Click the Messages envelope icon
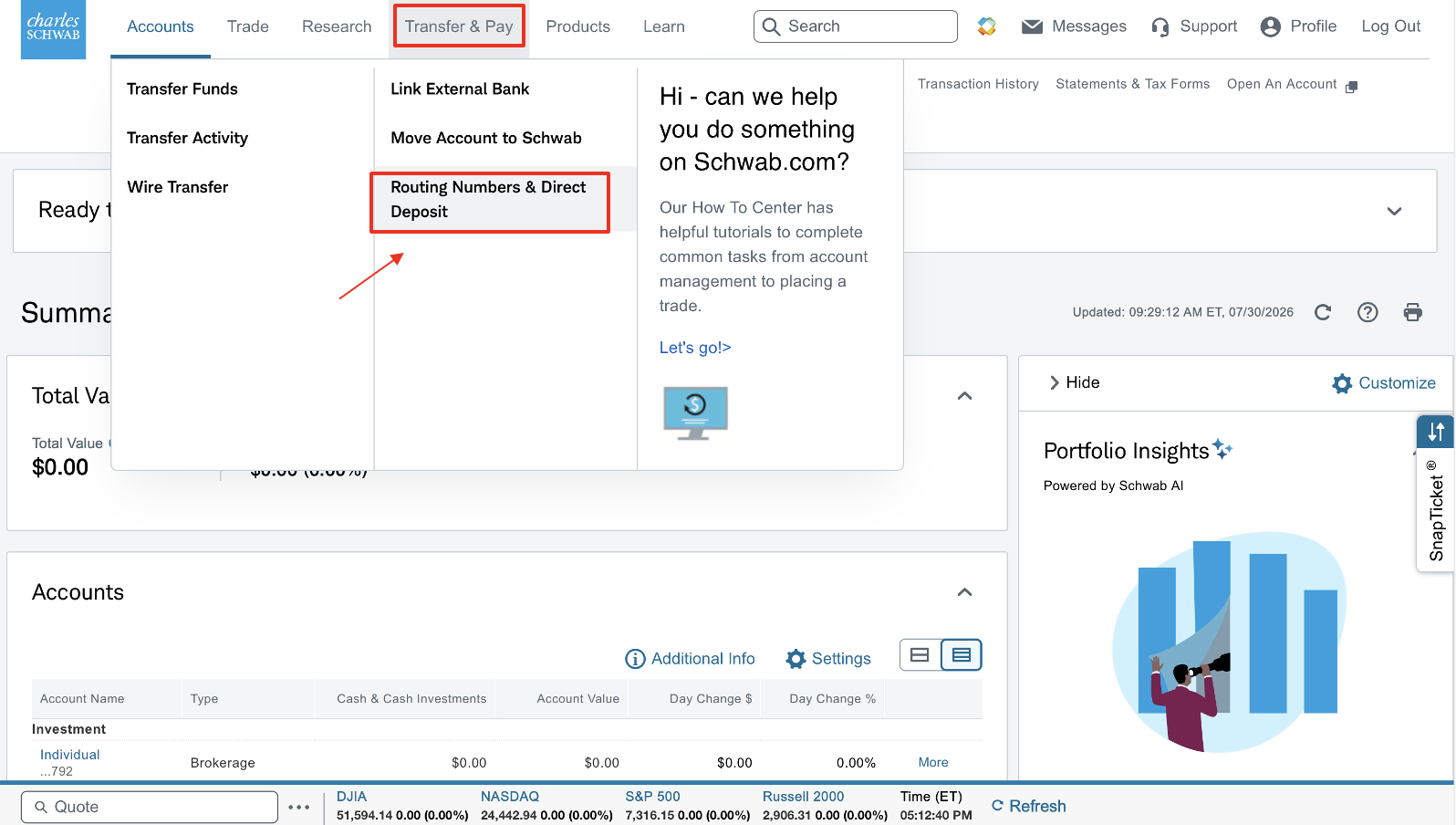The image size is (1456, 825). click(x=1032, y=26)
